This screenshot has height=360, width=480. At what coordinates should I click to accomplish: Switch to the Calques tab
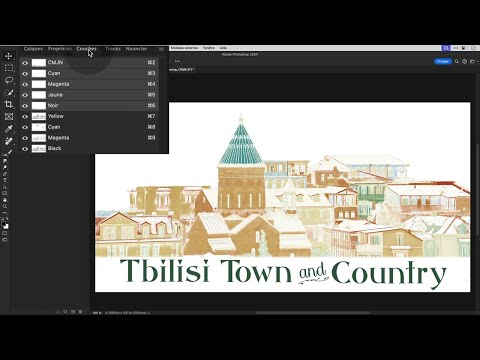tap(33, 49)
